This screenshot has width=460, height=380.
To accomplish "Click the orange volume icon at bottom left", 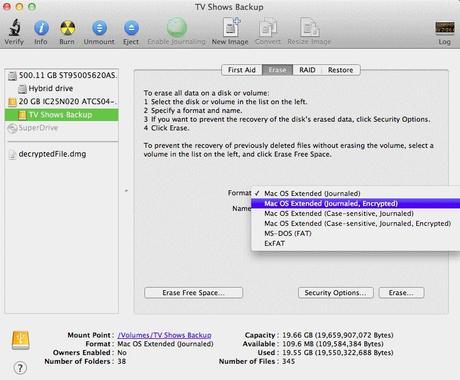I will point(21,340).
